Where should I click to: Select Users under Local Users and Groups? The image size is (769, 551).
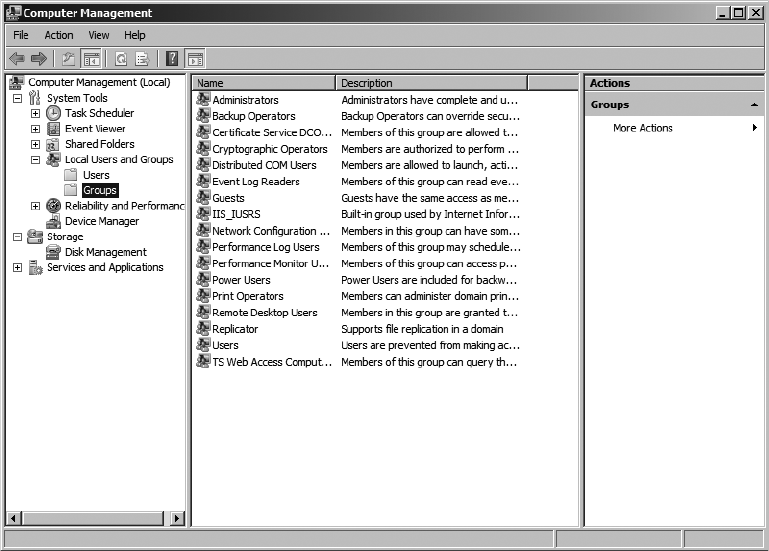pos(96,175)
